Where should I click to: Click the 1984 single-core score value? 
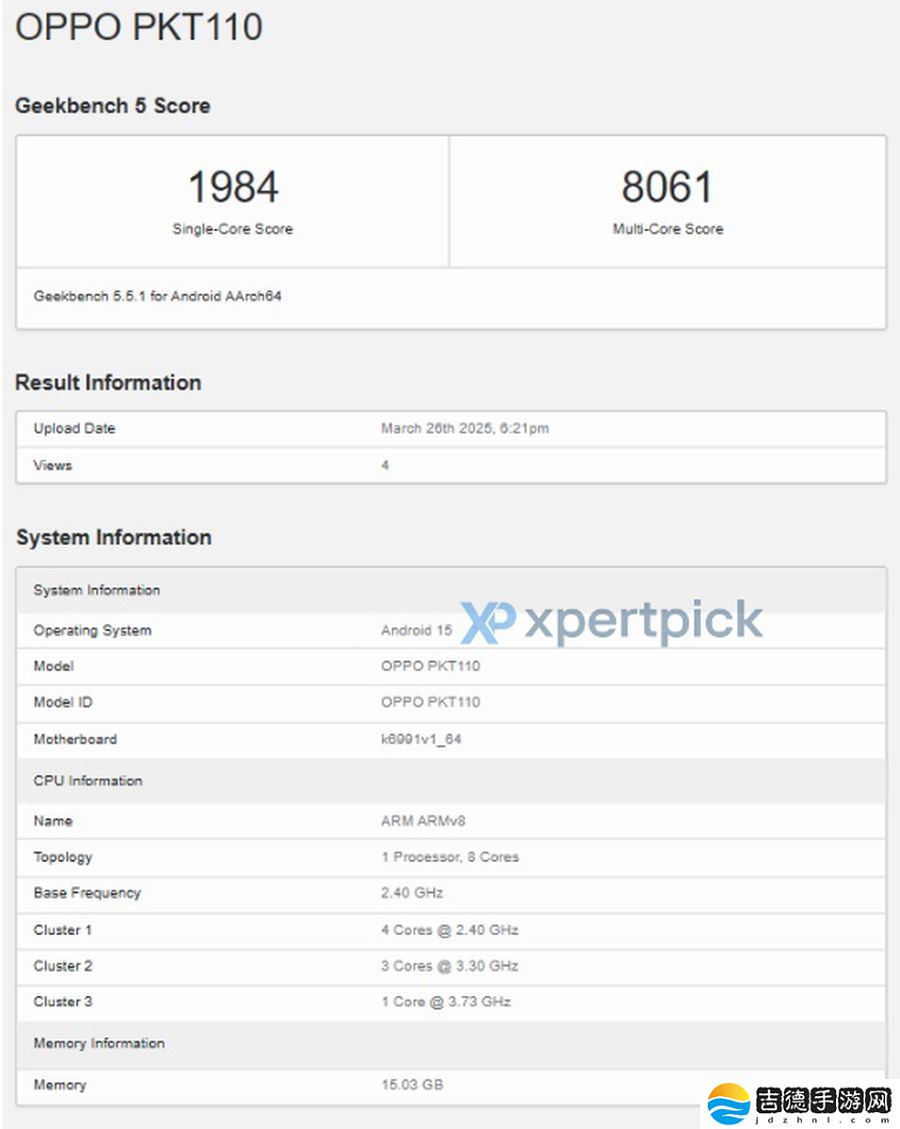point(233,186)
